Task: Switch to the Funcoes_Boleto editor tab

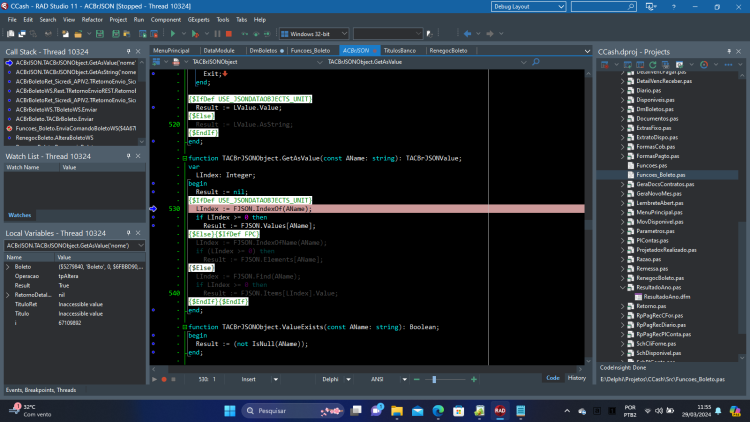Action: click(310, 50)
